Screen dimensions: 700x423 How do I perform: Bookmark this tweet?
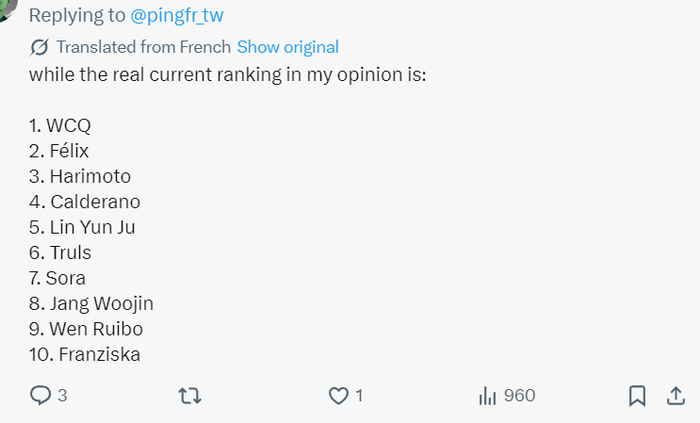(637, 396)
